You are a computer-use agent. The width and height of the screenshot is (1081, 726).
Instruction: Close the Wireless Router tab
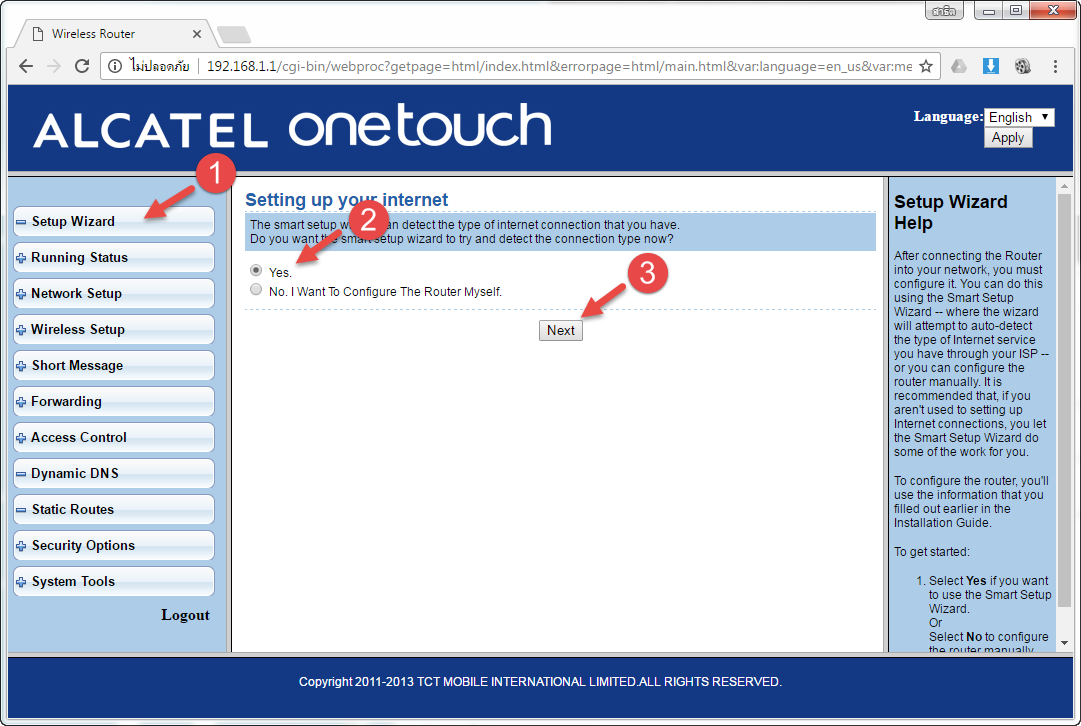coord(196,34)
